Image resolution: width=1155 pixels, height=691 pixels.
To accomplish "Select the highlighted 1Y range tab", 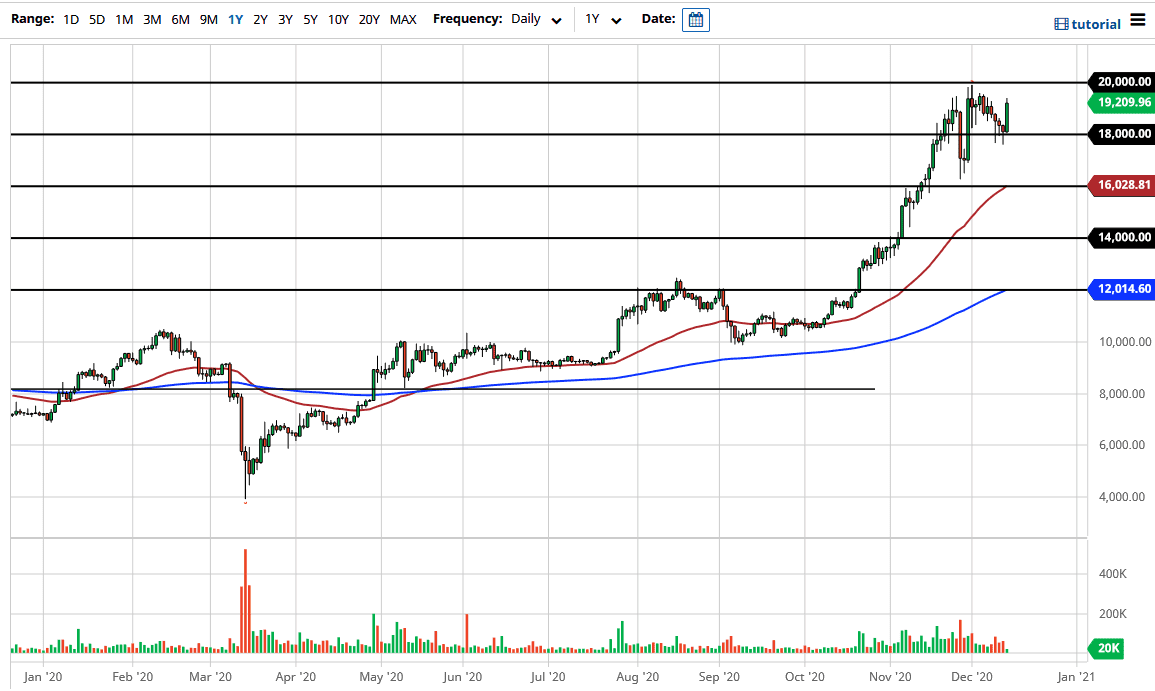I will tap(234, 19).
